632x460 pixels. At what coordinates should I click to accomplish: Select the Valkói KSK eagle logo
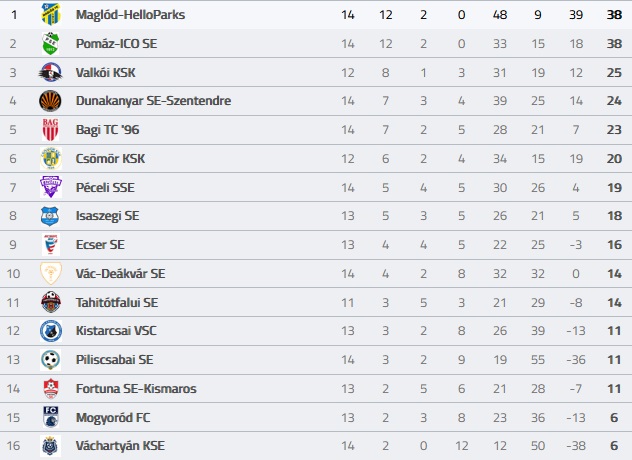(51, 73)
